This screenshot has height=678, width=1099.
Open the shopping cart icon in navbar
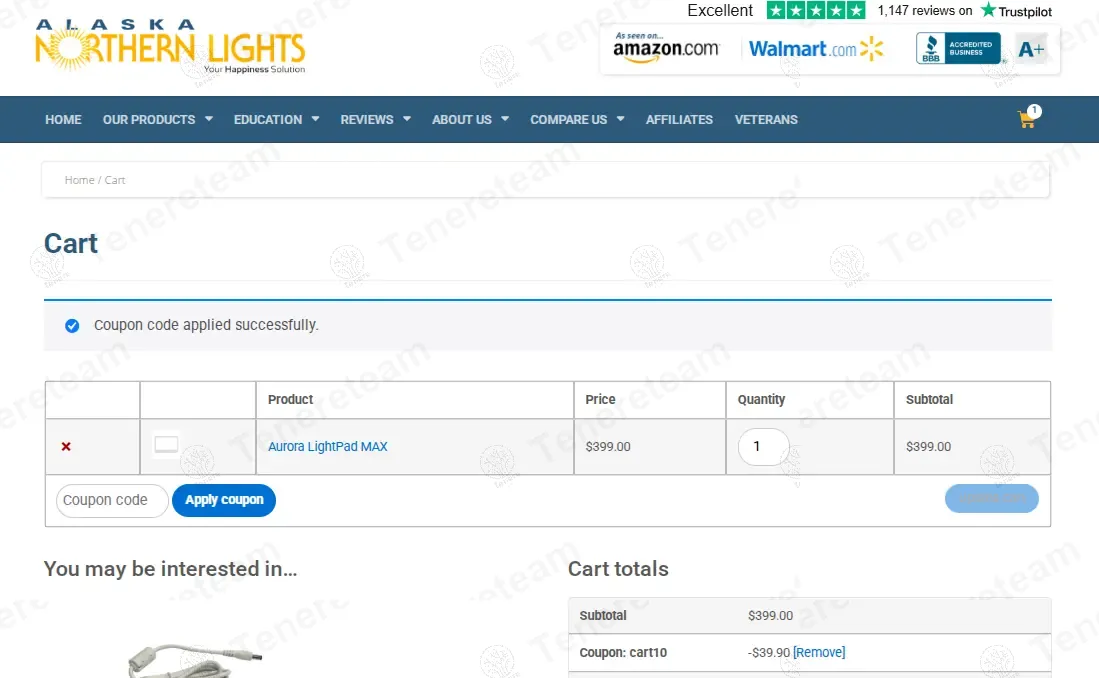(x=1028, y=117)
